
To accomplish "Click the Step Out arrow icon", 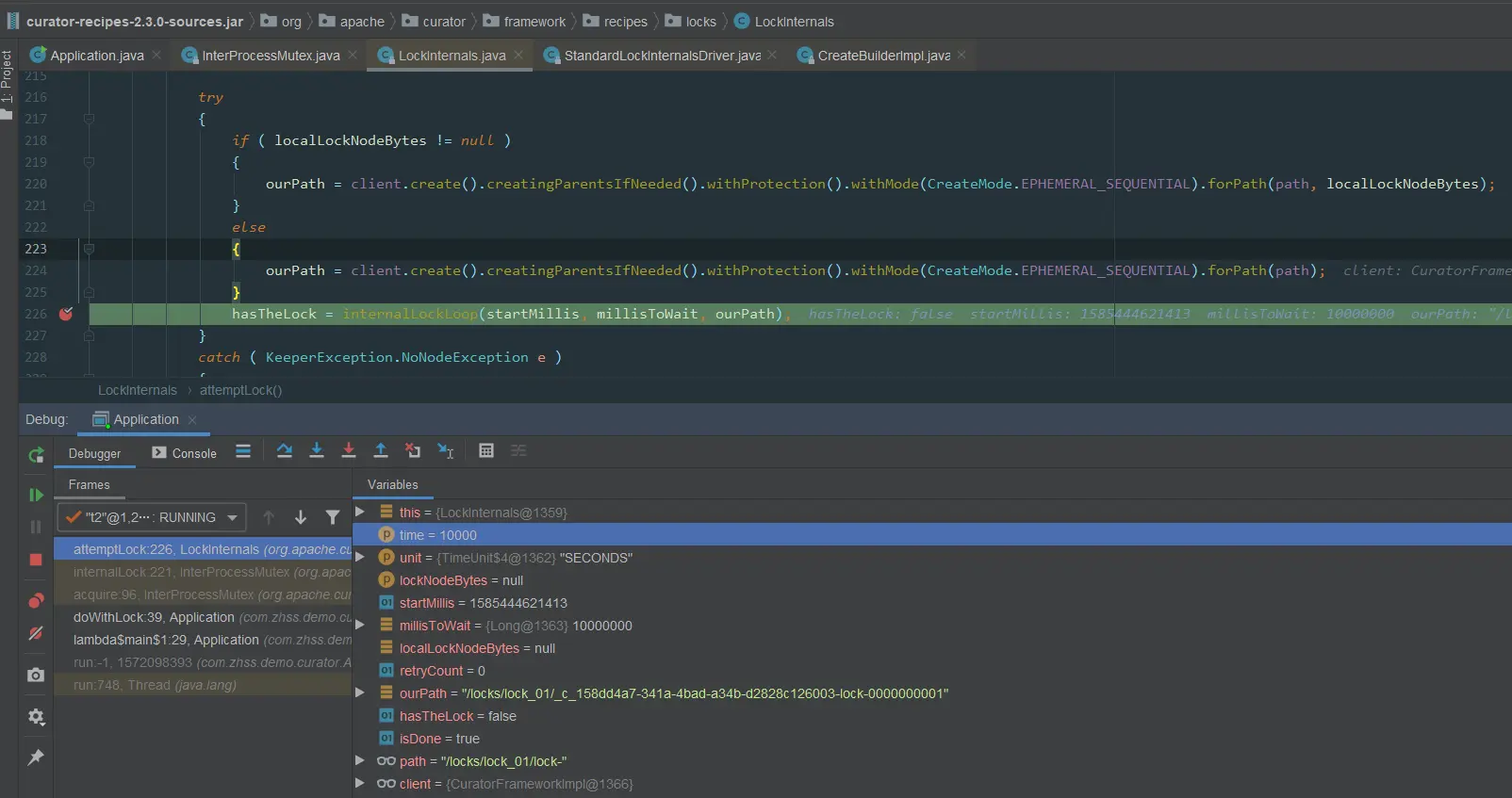I will [x=381, y=451].
